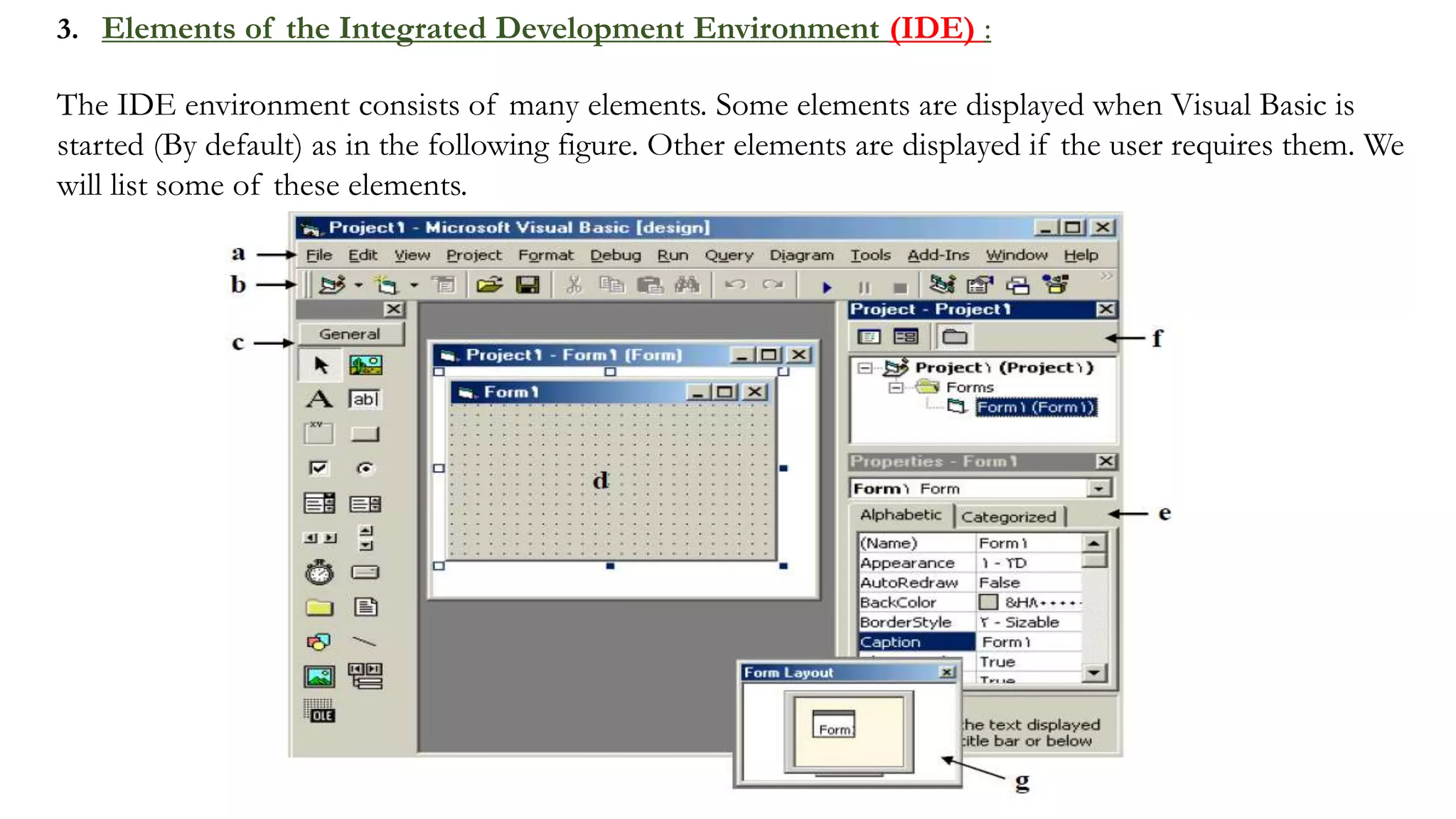Select the Timer tool

point(319,572)
